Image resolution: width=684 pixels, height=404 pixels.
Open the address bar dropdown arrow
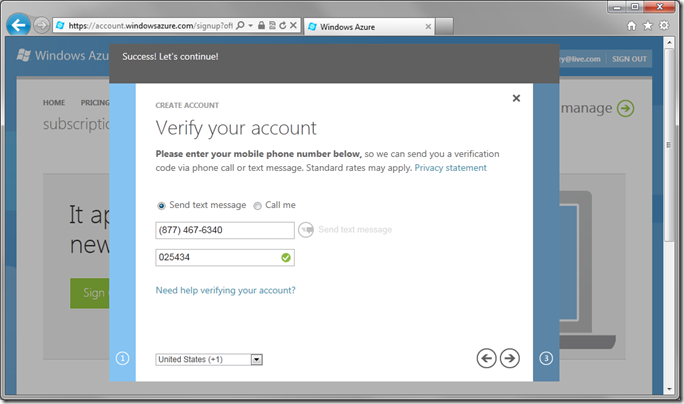pos(250,26)
